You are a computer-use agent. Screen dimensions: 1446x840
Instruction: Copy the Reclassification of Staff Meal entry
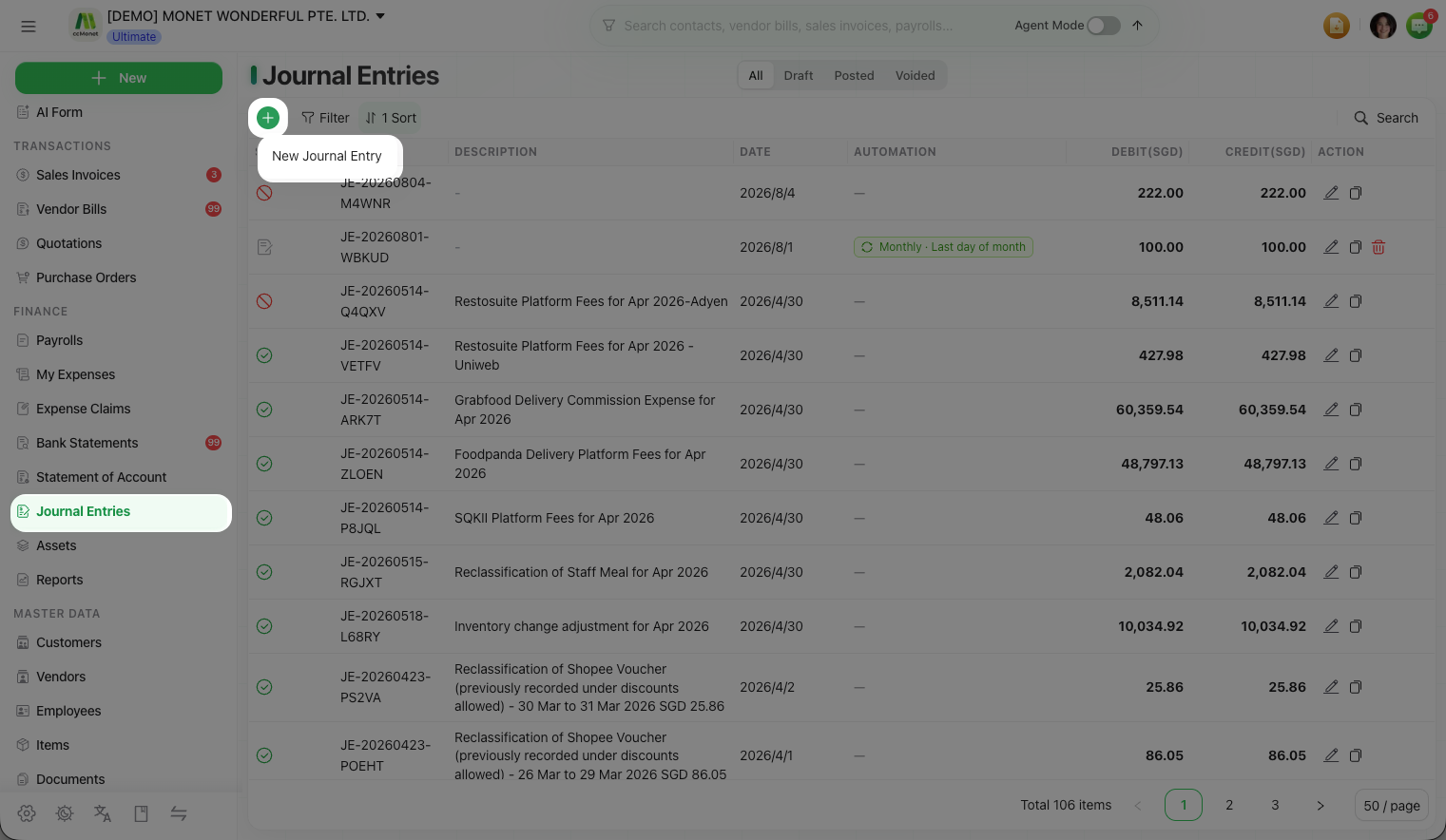(1356, 572)
